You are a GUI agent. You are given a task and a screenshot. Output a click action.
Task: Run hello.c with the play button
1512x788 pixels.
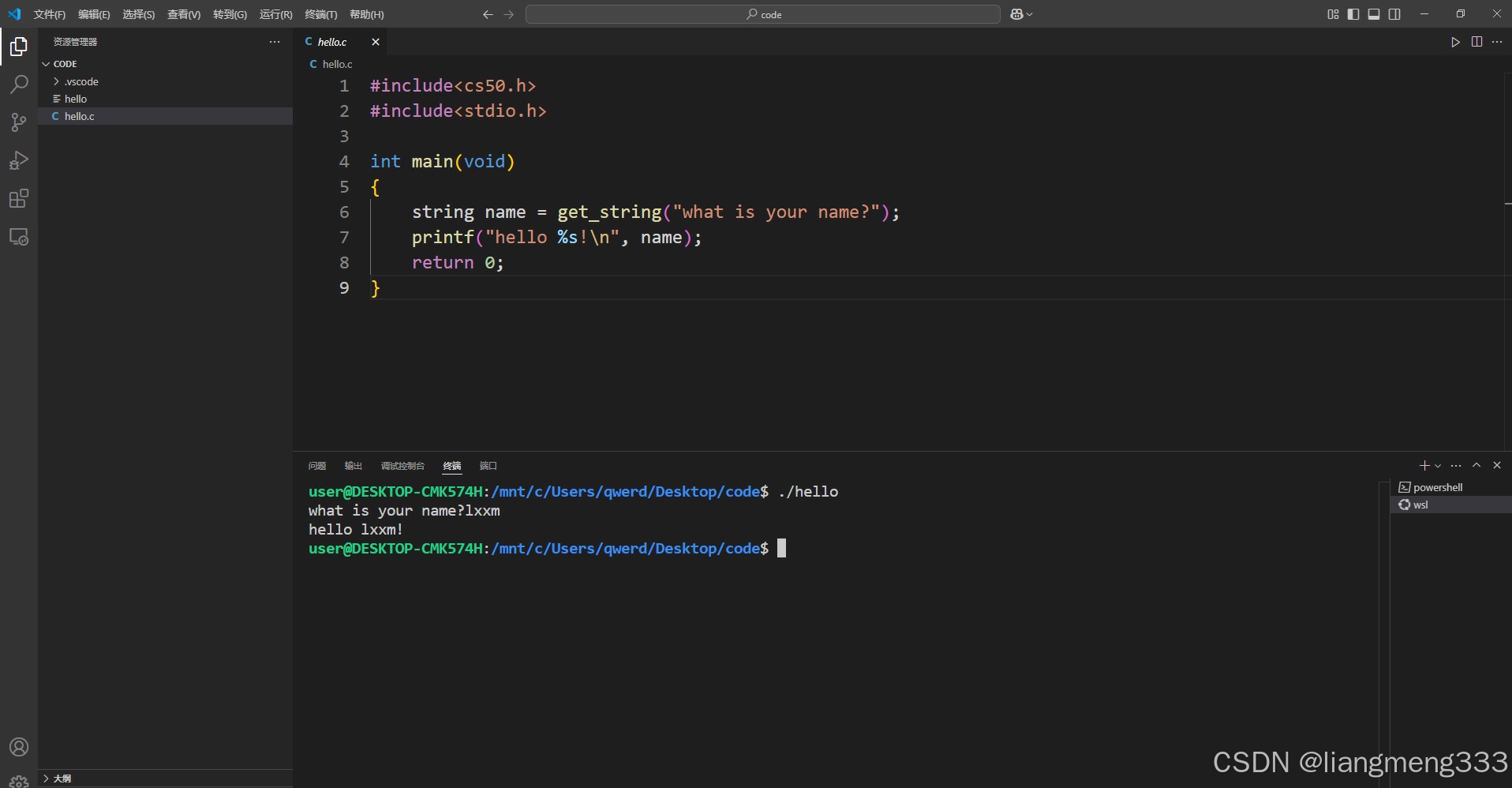(x=1454, y=42)
